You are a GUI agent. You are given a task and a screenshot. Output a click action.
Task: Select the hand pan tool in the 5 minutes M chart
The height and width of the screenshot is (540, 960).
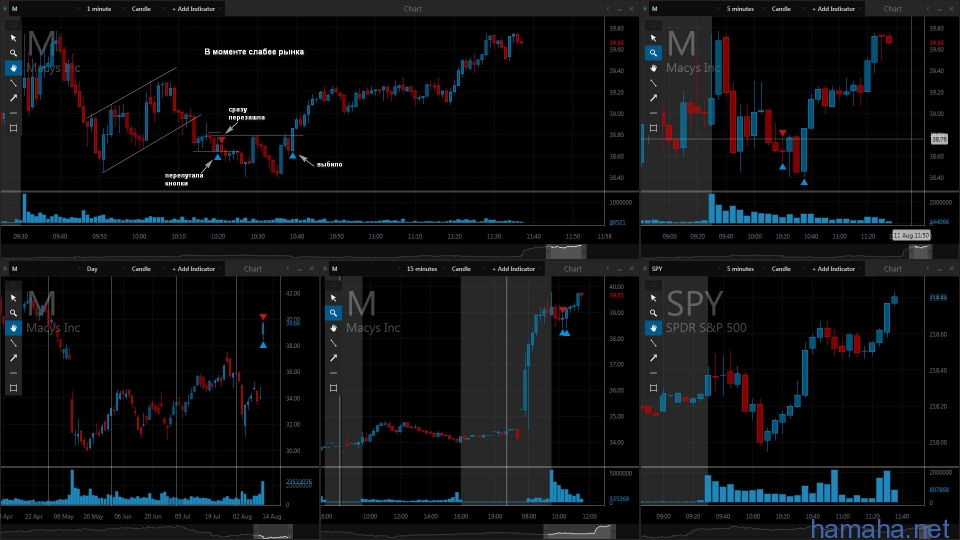(x=653, y=68)
